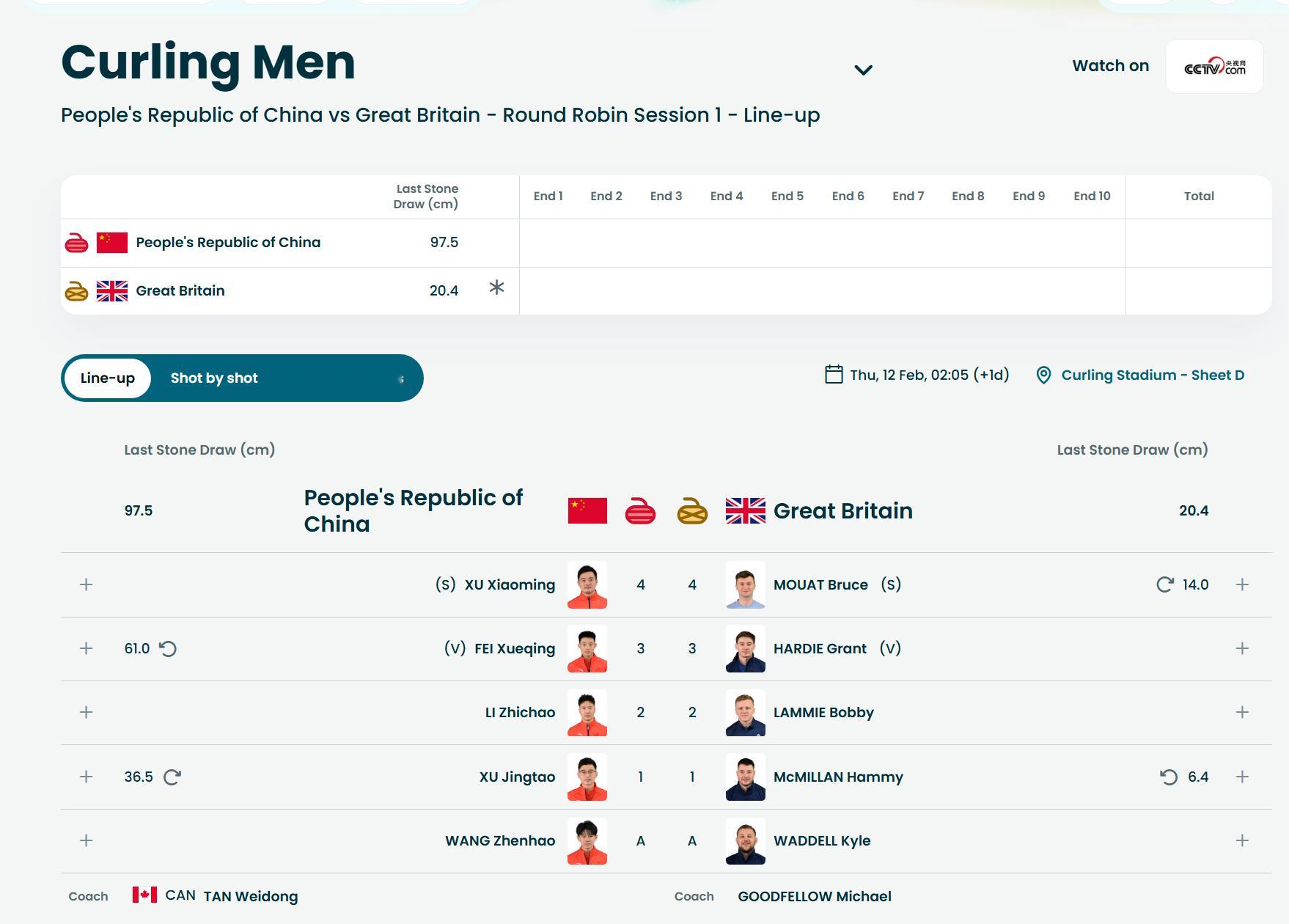The height and width of the screenshot is (924, 1289).
Task: Expand XU Xiaoming's row with plus
Action: (86, 584)
